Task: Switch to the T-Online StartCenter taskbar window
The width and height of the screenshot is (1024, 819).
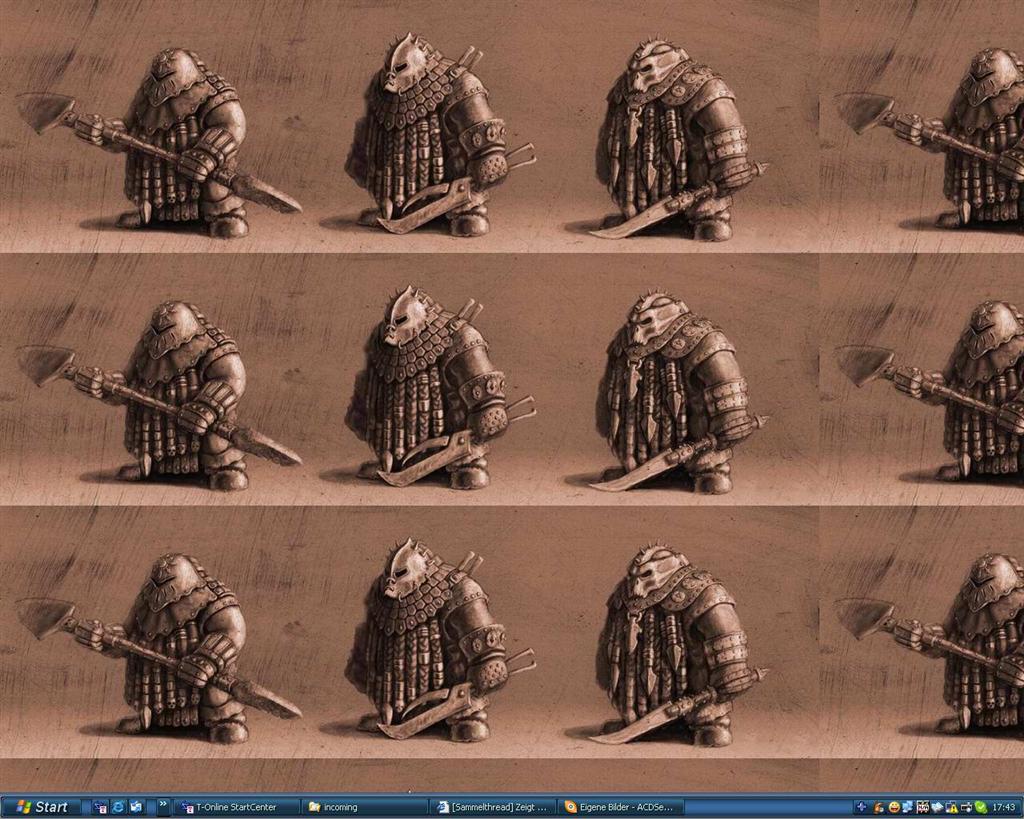Action: coord(236,807)
